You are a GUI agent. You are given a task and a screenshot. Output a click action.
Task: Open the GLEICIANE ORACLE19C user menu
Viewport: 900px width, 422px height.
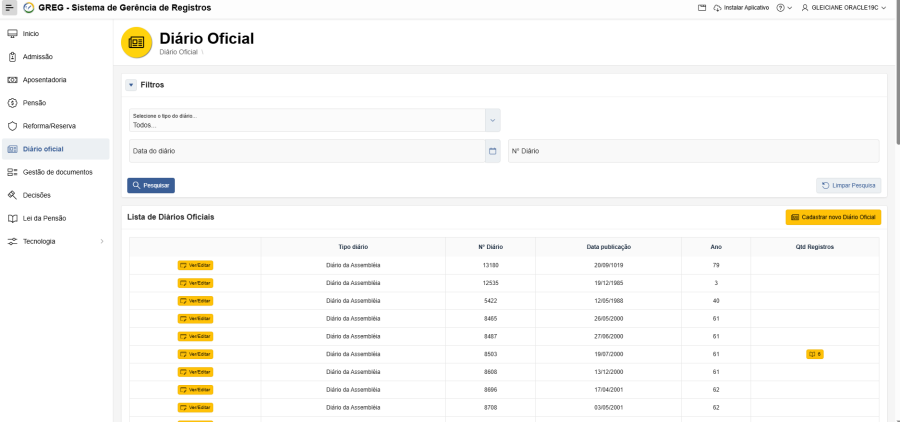point(844,7)
